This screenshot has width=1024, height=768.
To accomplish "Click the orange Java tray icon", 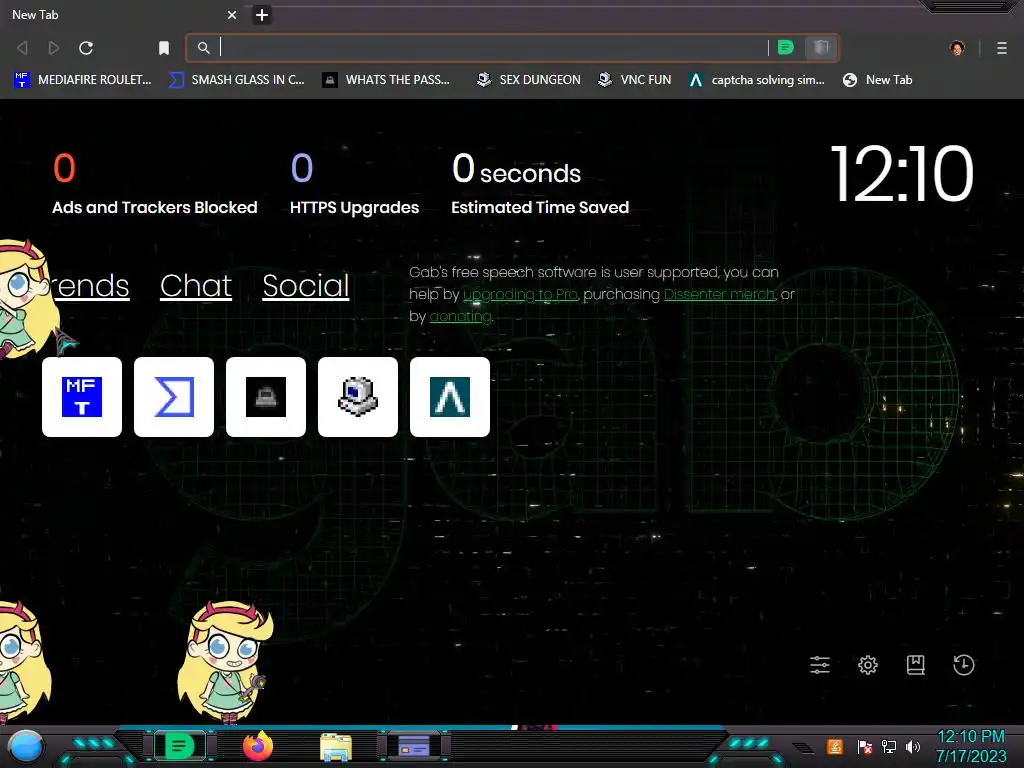I will click(x=835, y=746).
